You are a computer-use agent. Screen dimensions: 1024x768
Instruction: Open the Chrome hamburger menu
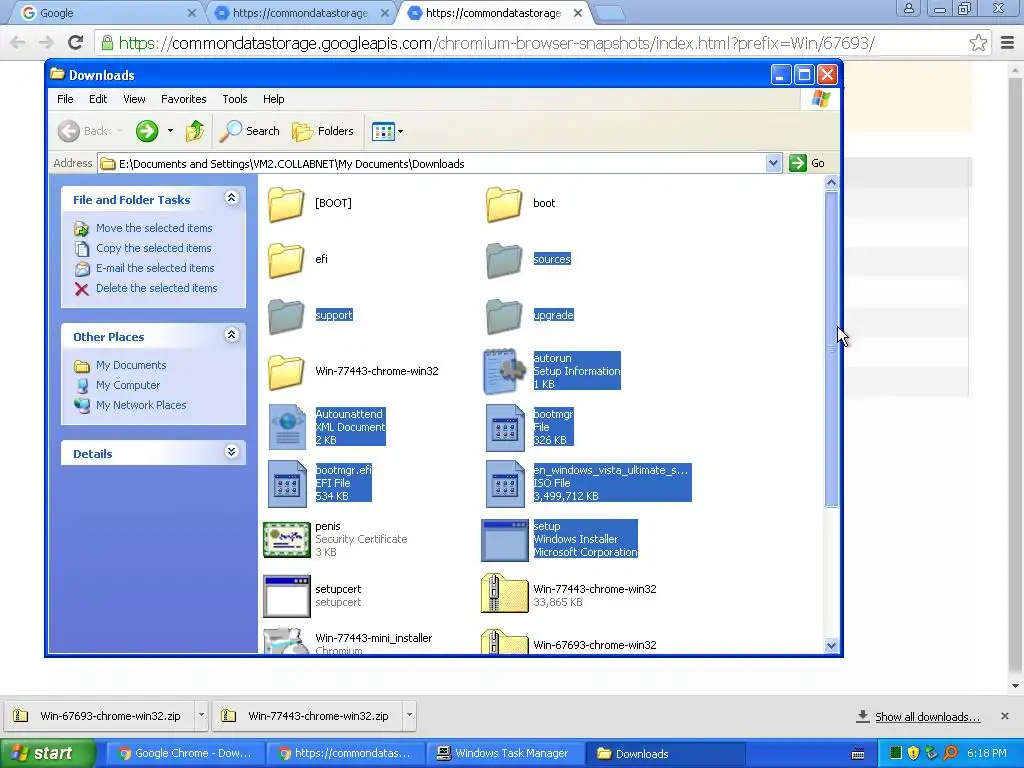tap(1008, 43)
